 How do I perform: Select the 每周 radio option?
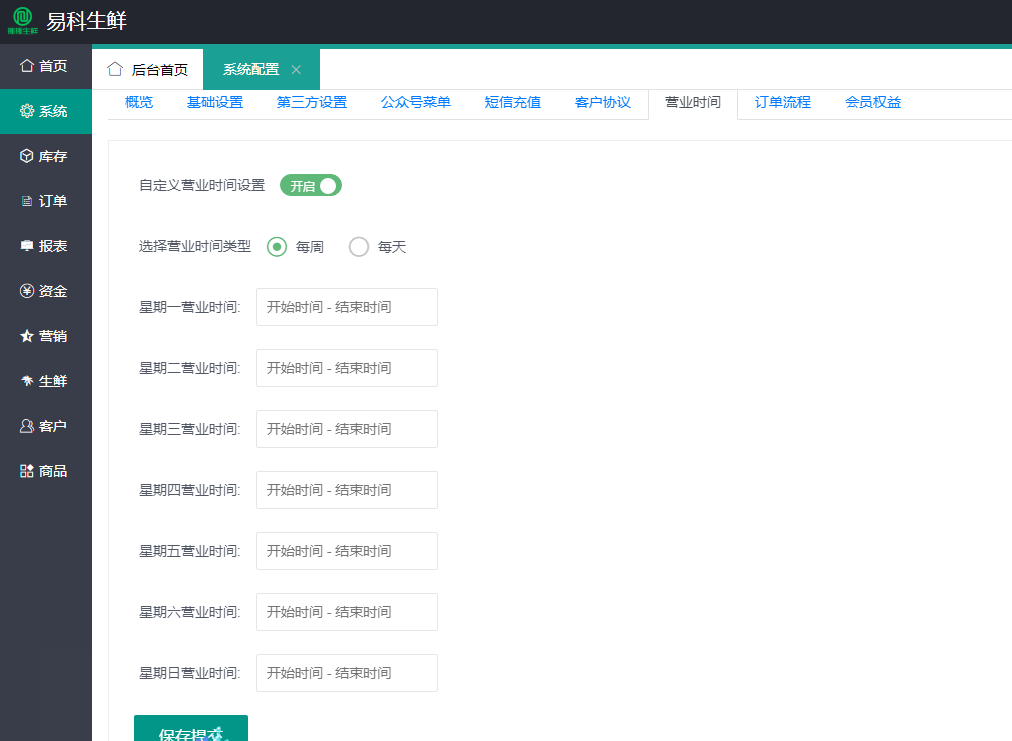[277, 247]
